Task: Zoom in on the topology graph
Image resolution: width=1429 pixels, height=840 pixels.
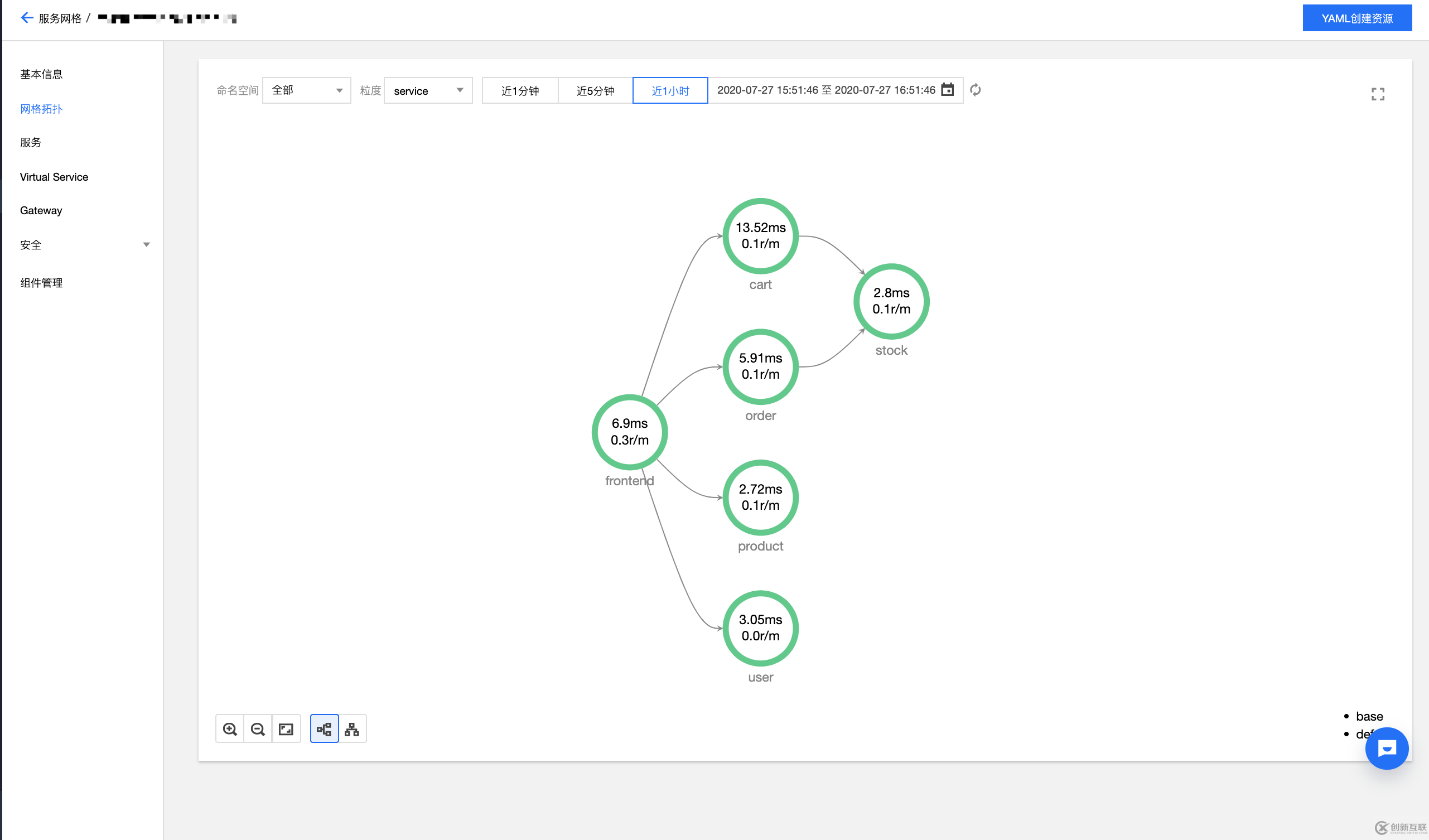Action: [x=230, y=729]
